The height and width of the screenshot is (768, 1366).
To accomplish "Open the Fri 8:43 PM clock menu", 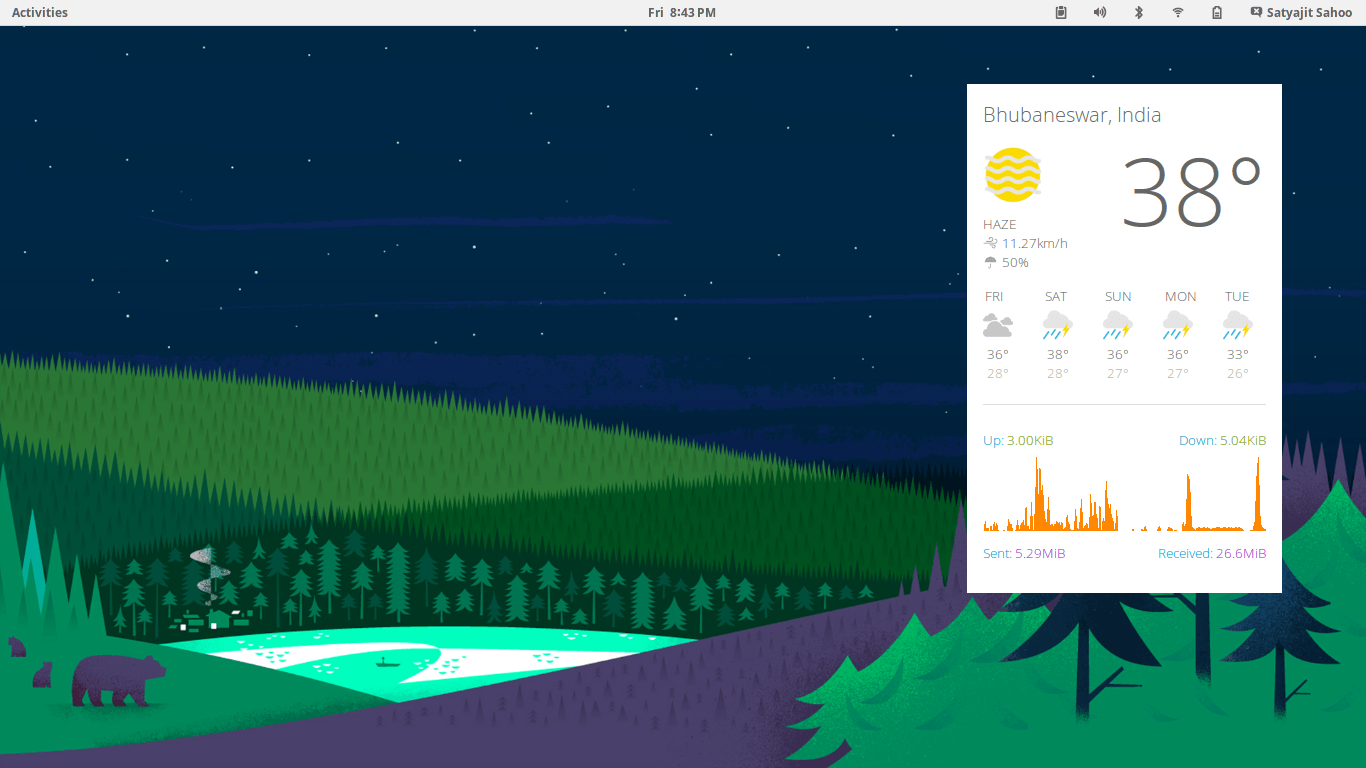I will (682, 13).
